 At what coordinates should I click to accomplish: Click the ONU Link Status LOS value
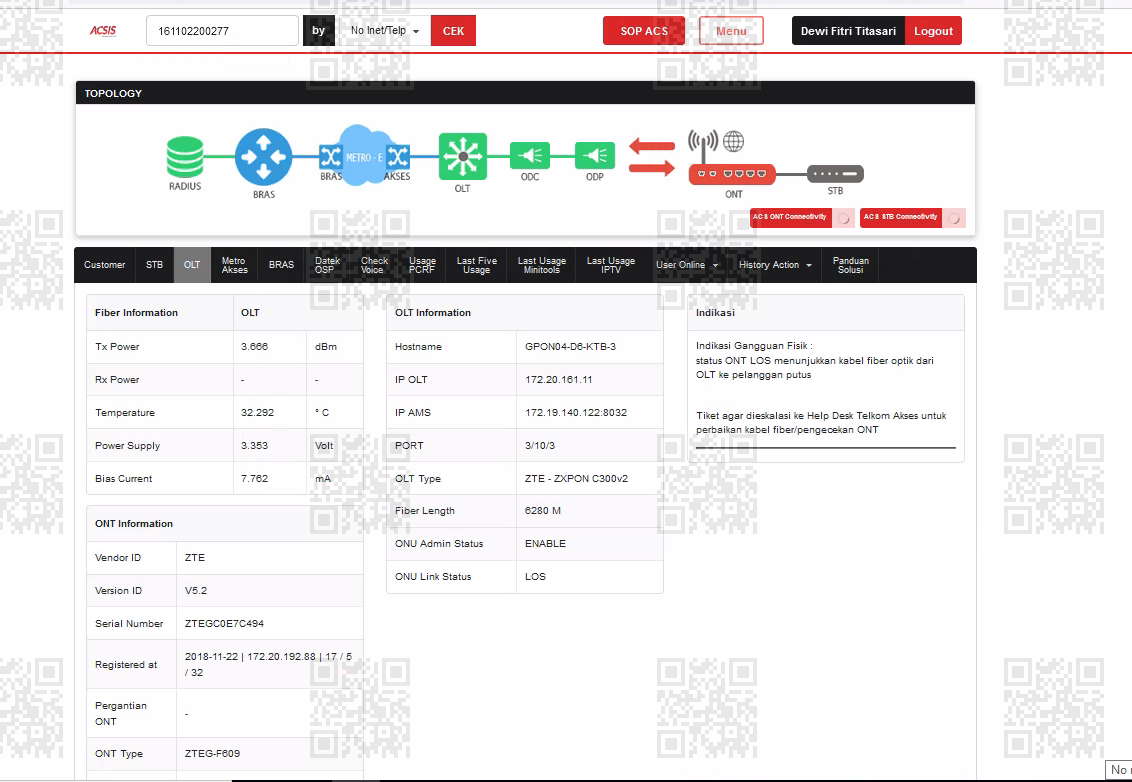point(535,577)
